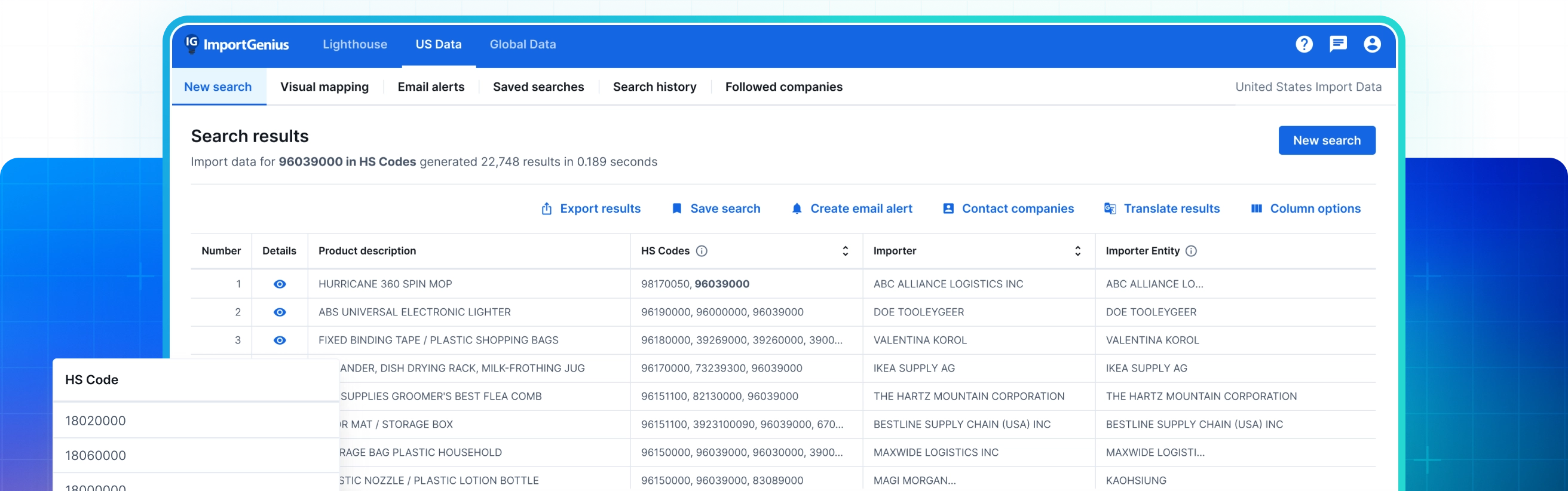Screen dimensions: 1568x491
Task: Open the Email alerts tab
Action: [x=431, y=87]
